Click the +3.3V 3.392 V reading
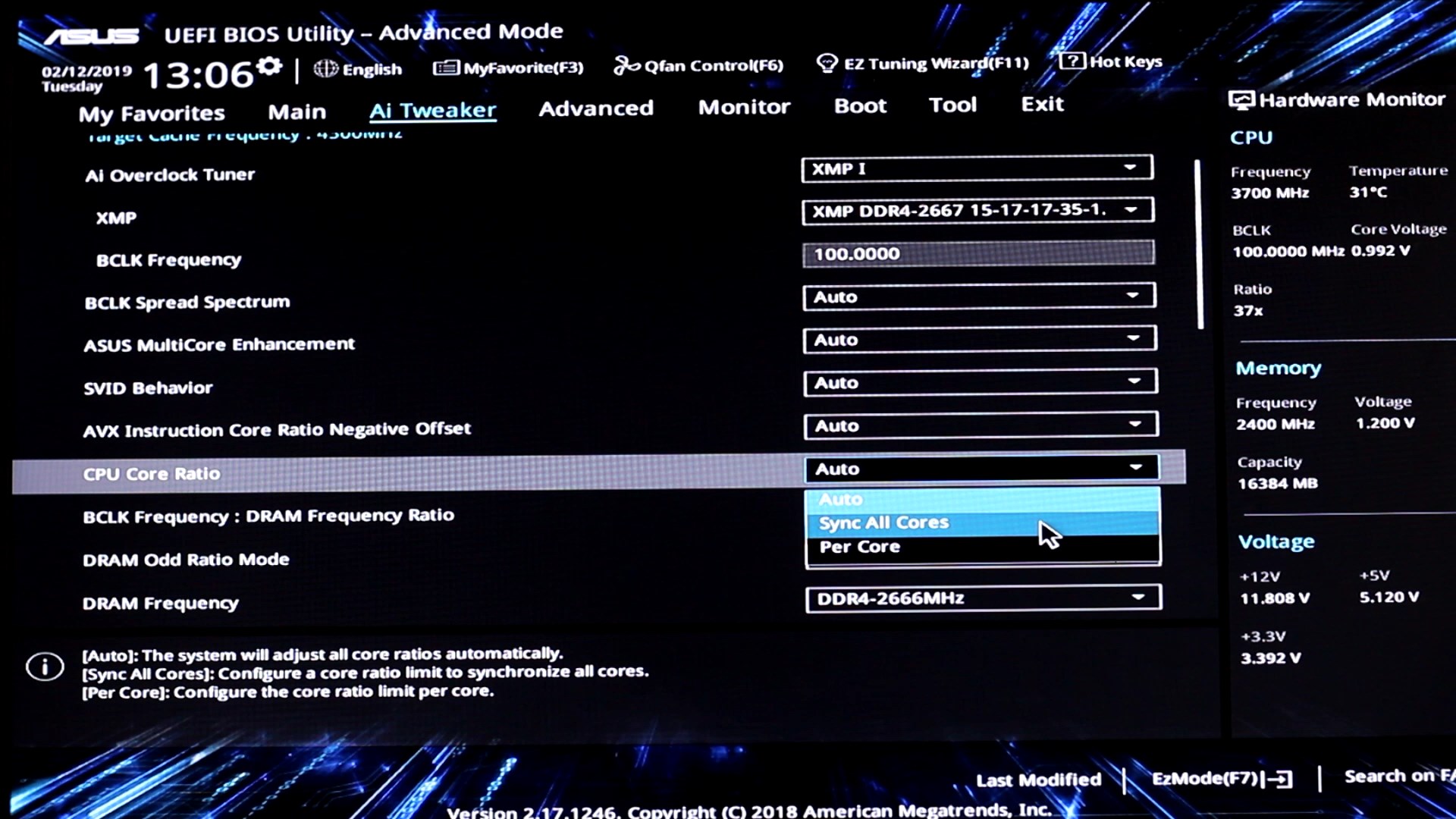This screenshot has height=819, width=1456. tap(1271, 658)
